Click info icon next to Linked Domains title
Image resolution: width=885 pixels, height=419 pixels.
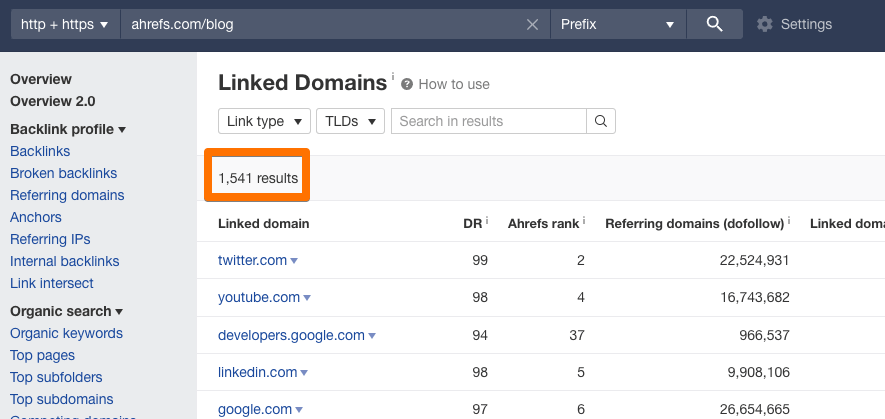click(393, 76)
